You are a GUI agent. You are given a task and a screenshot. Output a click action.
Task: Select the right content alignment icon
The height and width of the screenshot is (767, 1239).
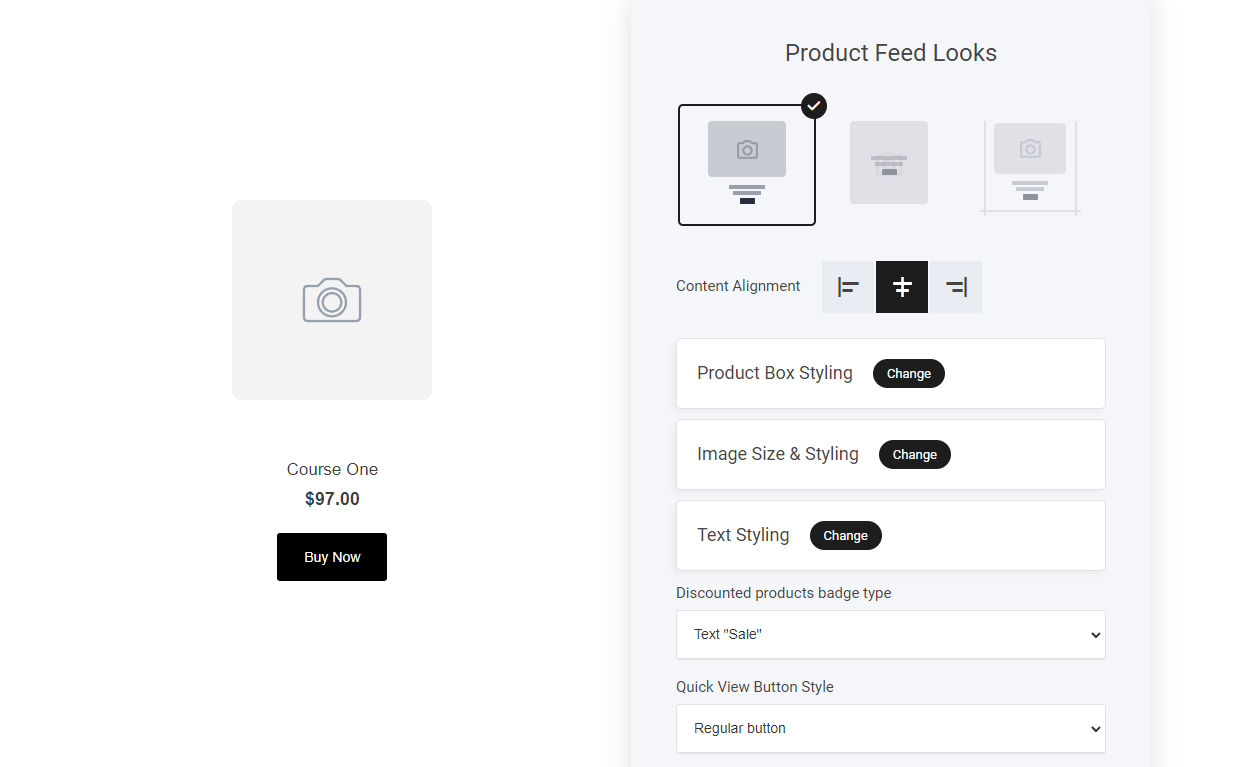click(x=956, y=287)
